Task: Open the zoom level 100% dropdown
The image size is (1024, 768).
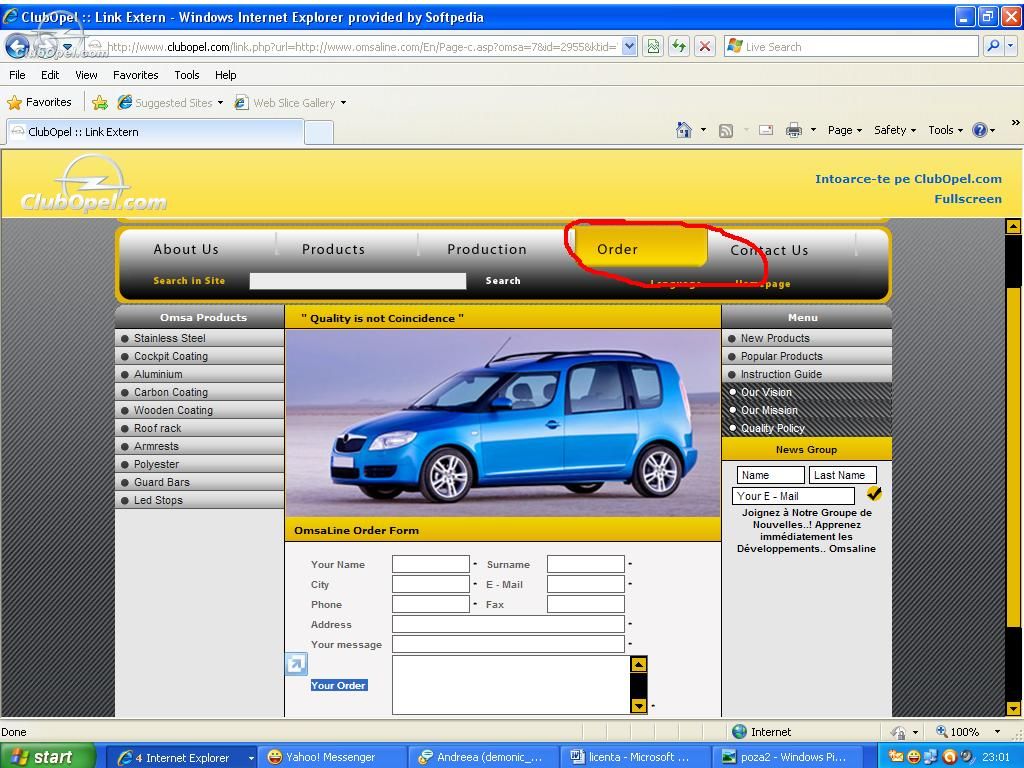Action: 997,731
